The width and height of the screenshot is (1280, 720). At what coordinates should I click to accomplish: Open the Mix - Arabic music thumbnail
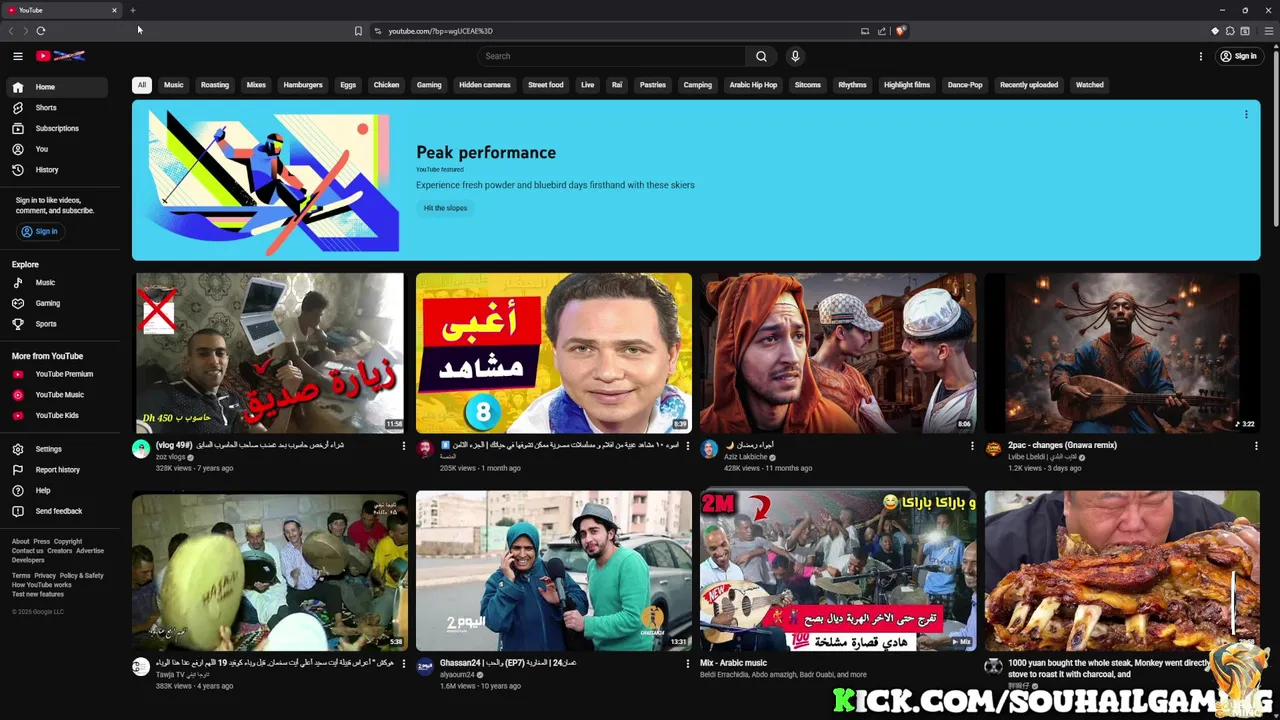coord(838,571)
